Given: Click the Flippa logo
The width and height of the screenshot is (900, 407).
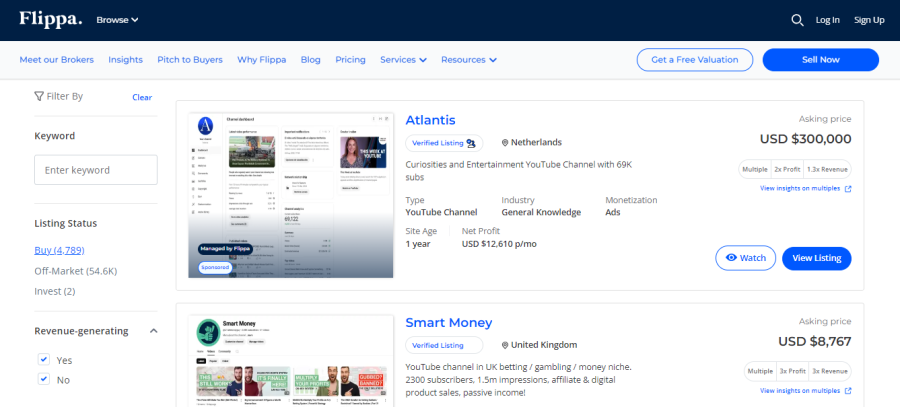Looking at the screenshot, I should pos(51,19).
